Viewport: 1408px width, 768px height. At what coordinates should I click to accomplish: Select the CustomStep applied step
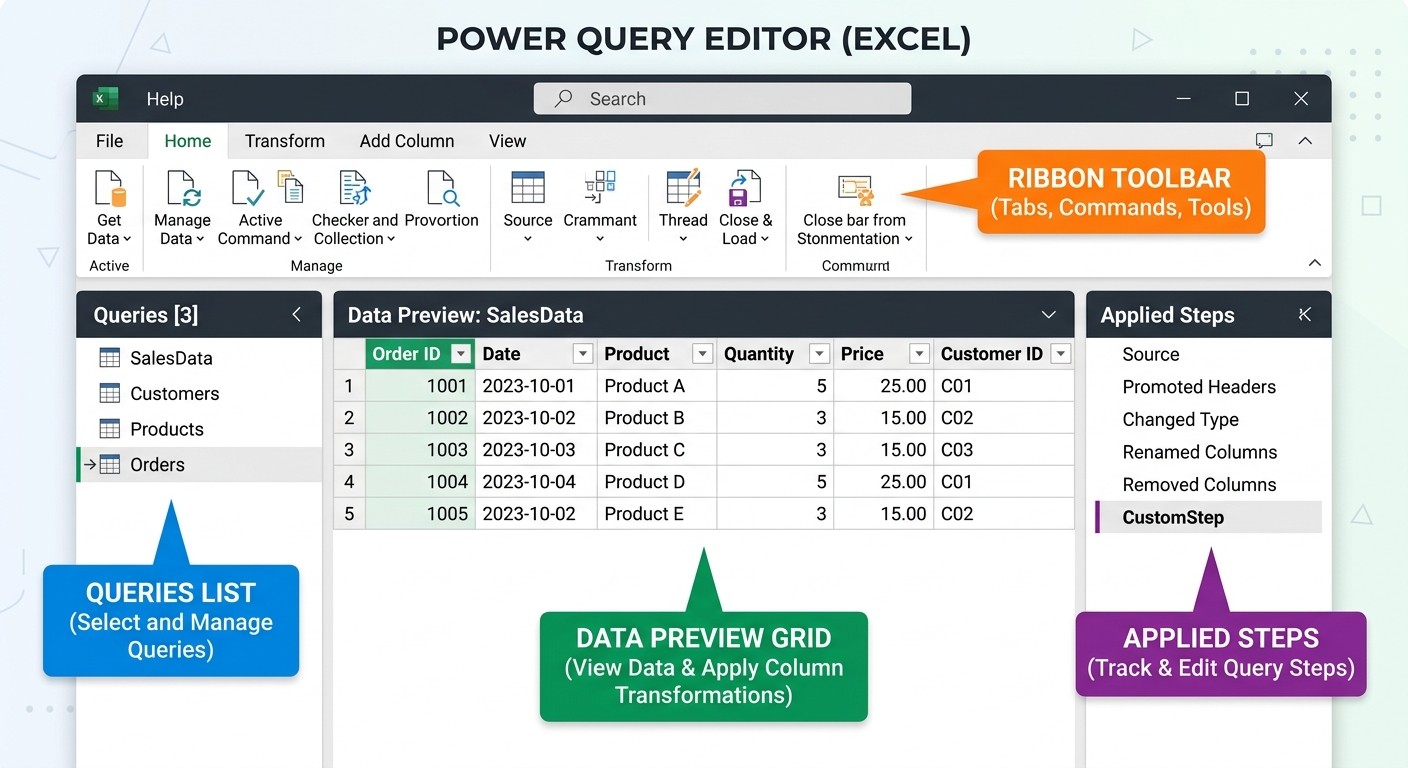pyautogui.click(x=1208, y=517)
